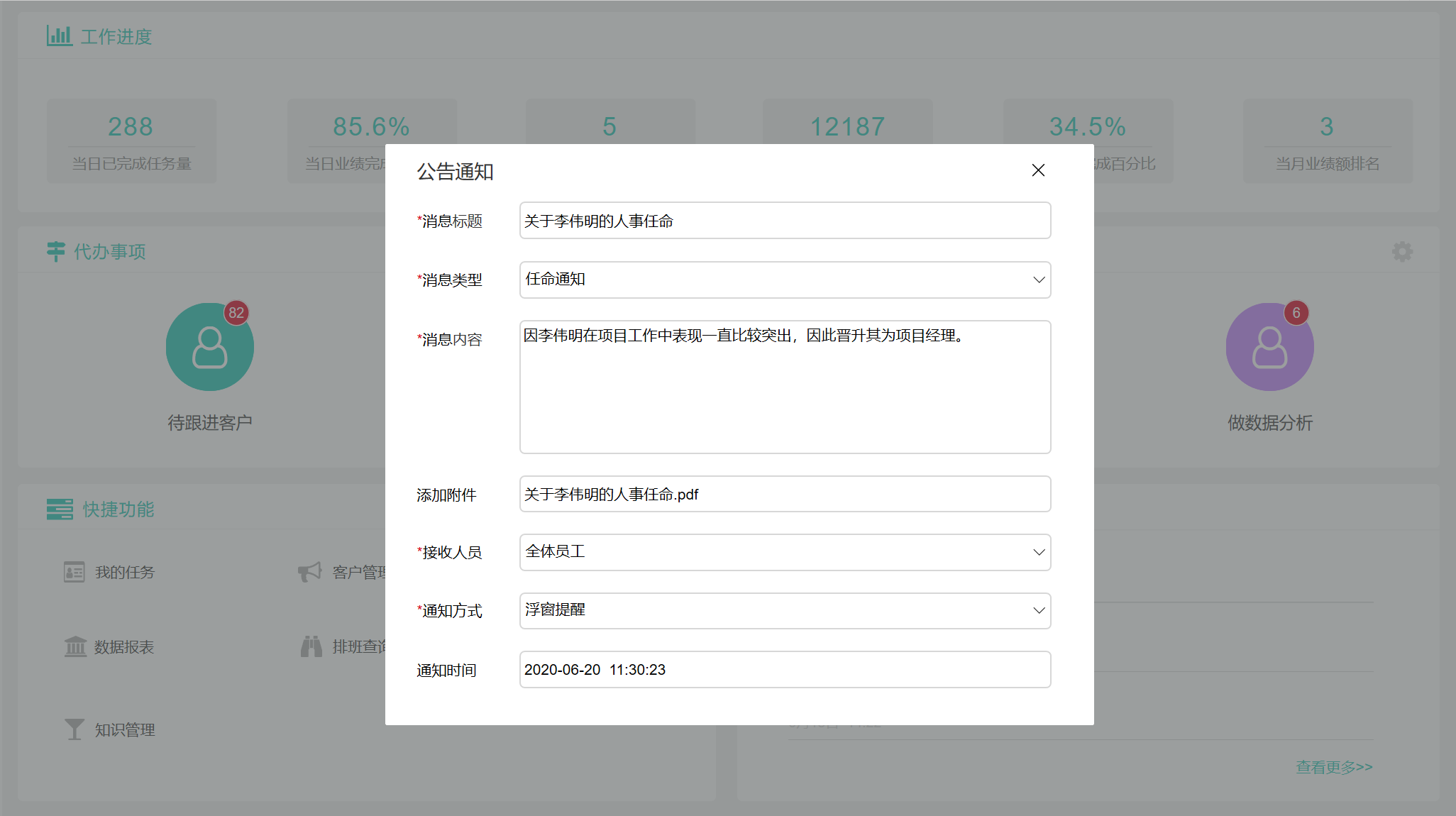Click the 工作进度 bar chart icon
The width and height of the screenshot is (1456, 816).
pos(59,35)
